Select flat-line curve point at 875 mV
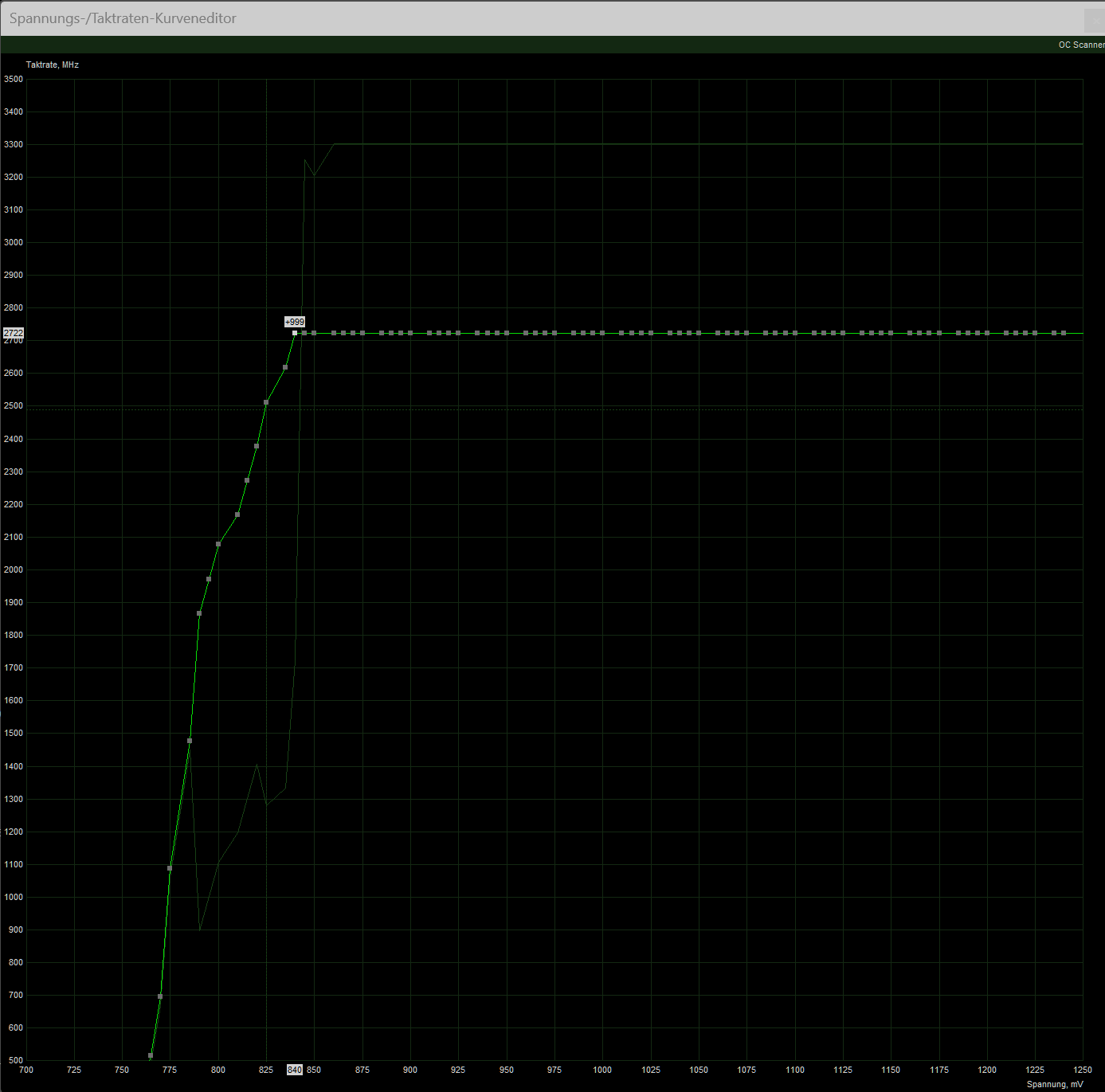 tap(362, 333)
